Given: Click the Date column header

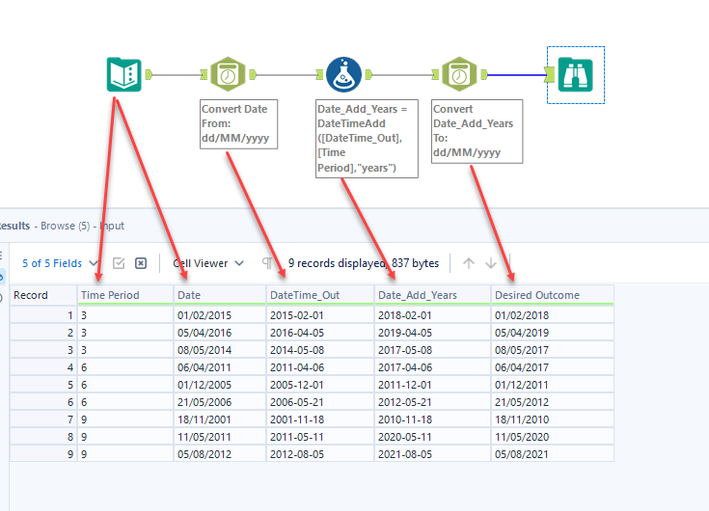Looking at the screenshot, I should [220, 295].
